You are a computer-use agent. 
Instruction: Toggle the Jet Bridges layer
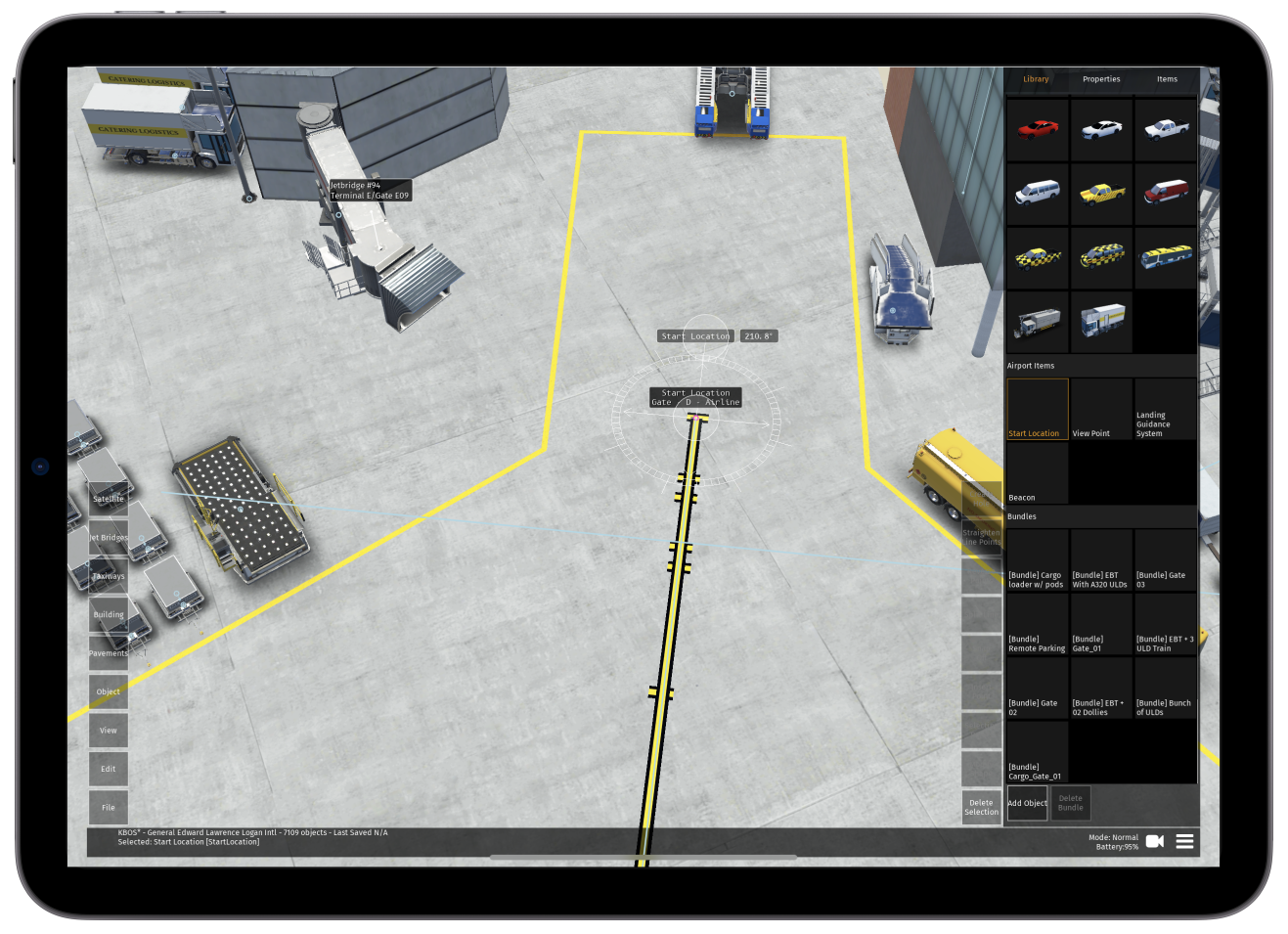point(108,537)
